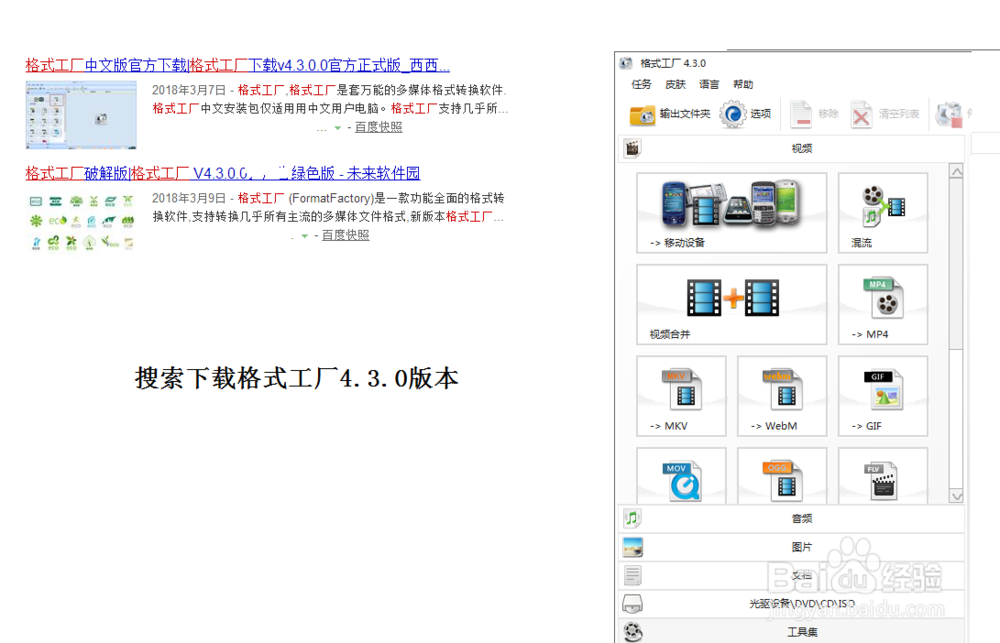Select the GIF conversion tile
This screenshot has width=1000, height=643.
coord(883,396)
